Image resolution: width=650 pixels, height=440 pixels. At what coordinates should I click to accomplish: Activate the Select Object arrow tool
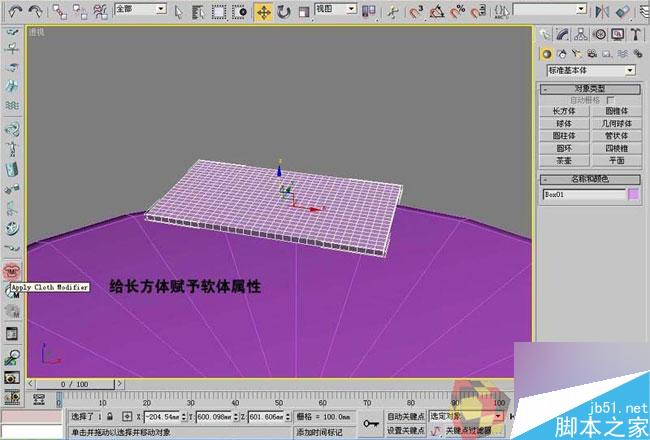[x=179, y=12]
